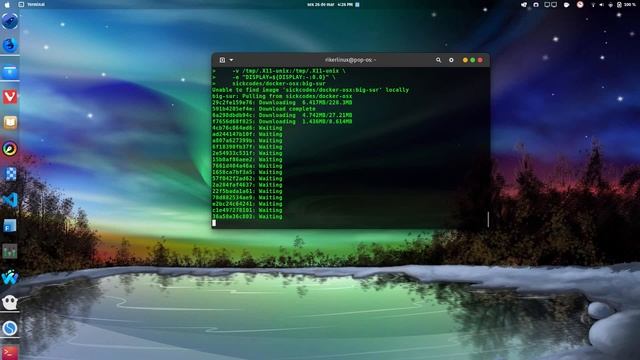Open the tan book app in dock
The height and width of the screenshot is (360, 640).
coord(10,122)
